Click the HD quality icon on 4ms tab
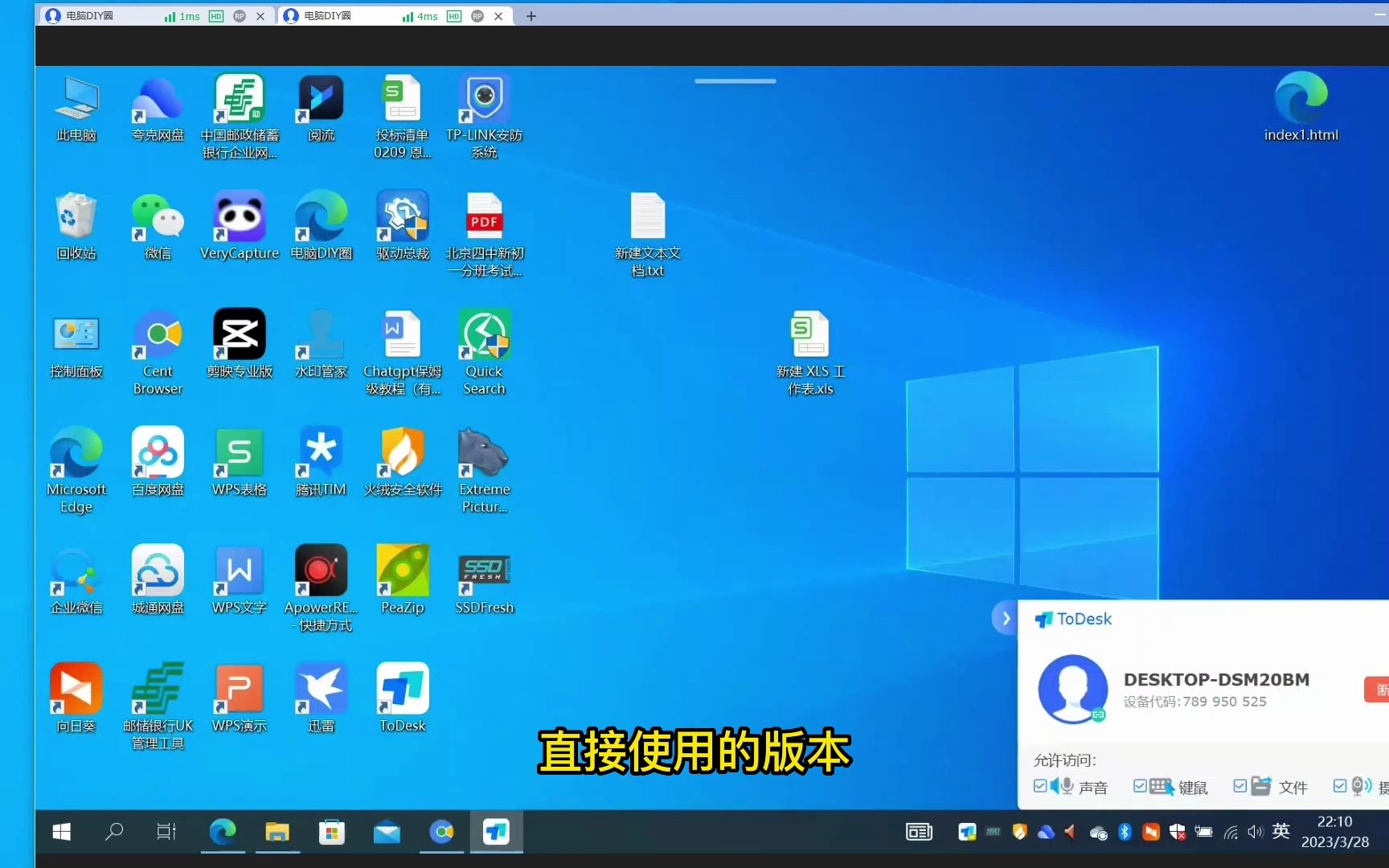The image size is (1389, 868). click(454, 16)
